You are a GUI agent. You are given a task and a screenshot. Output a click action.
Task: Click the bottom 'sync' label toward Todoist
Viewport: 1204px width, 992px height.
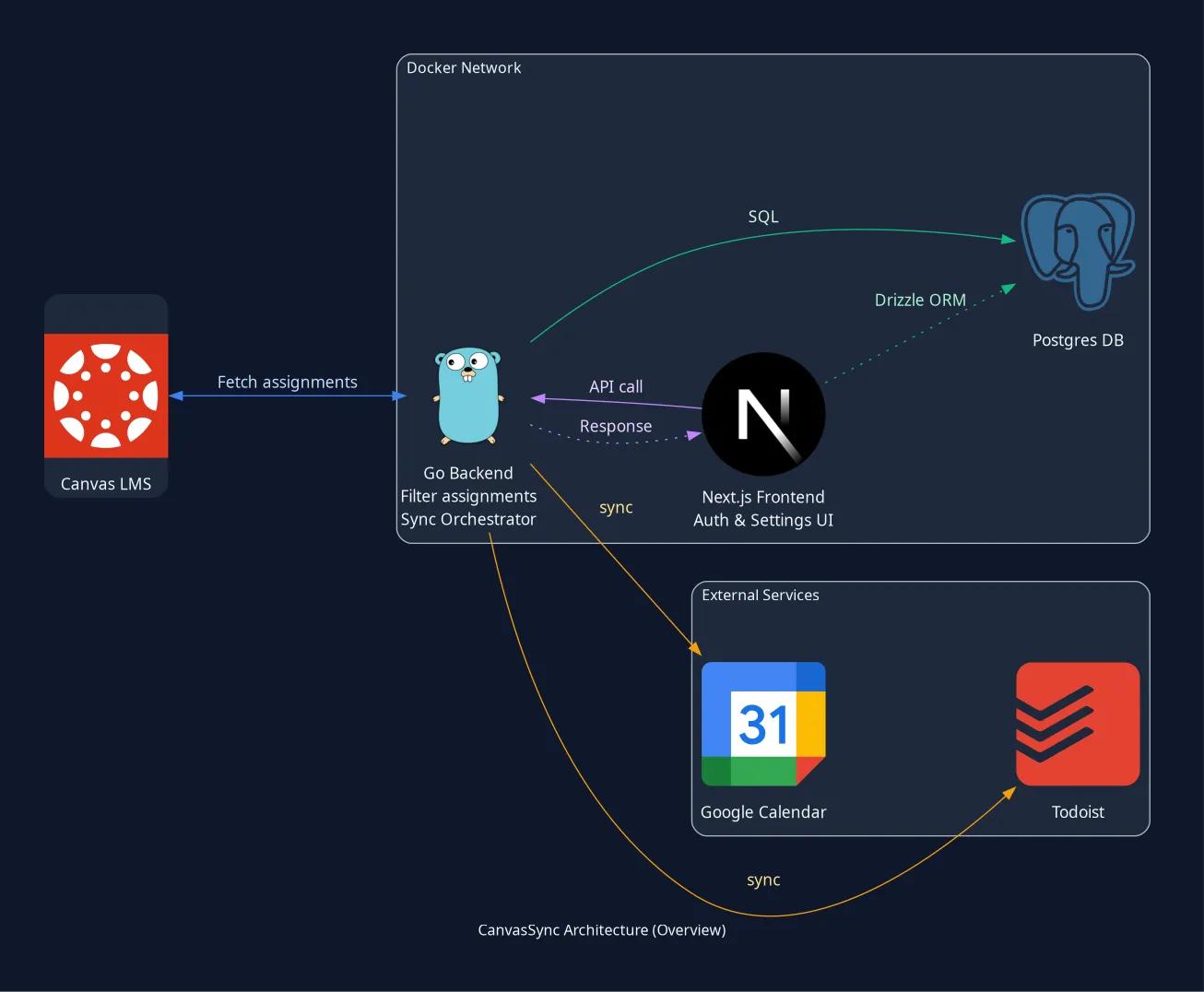pyautogui.click(x=763, y=880)
